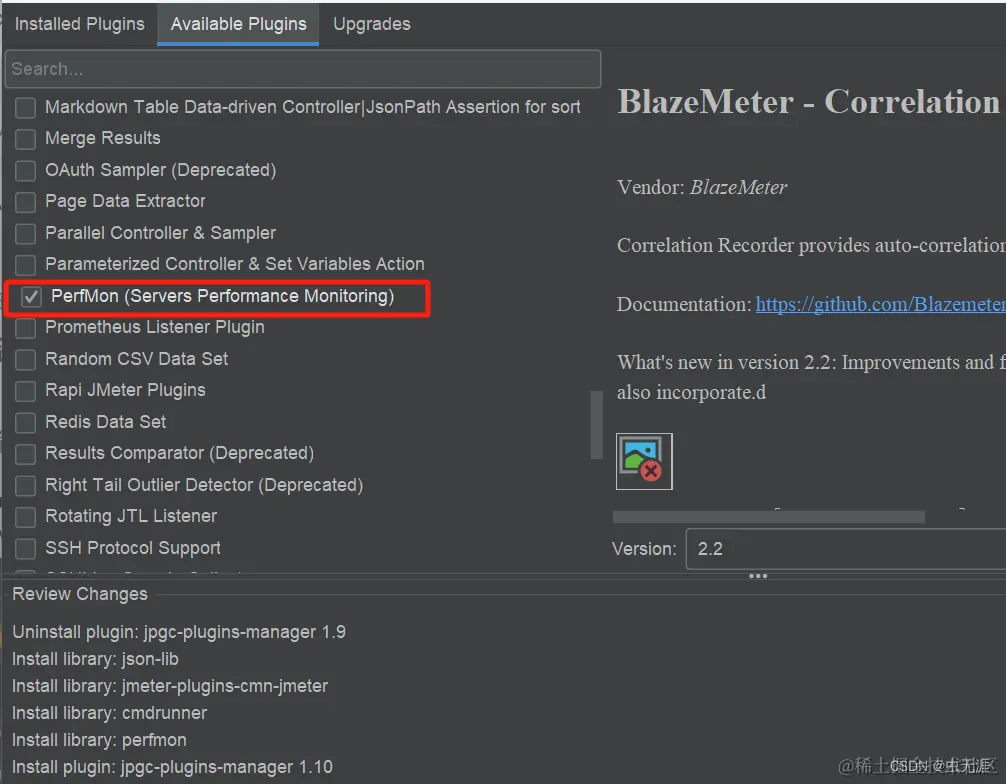Viewport: 1006px width, 784px height.
Task: Select the Available Plugins tab
Action: (238, 24)
